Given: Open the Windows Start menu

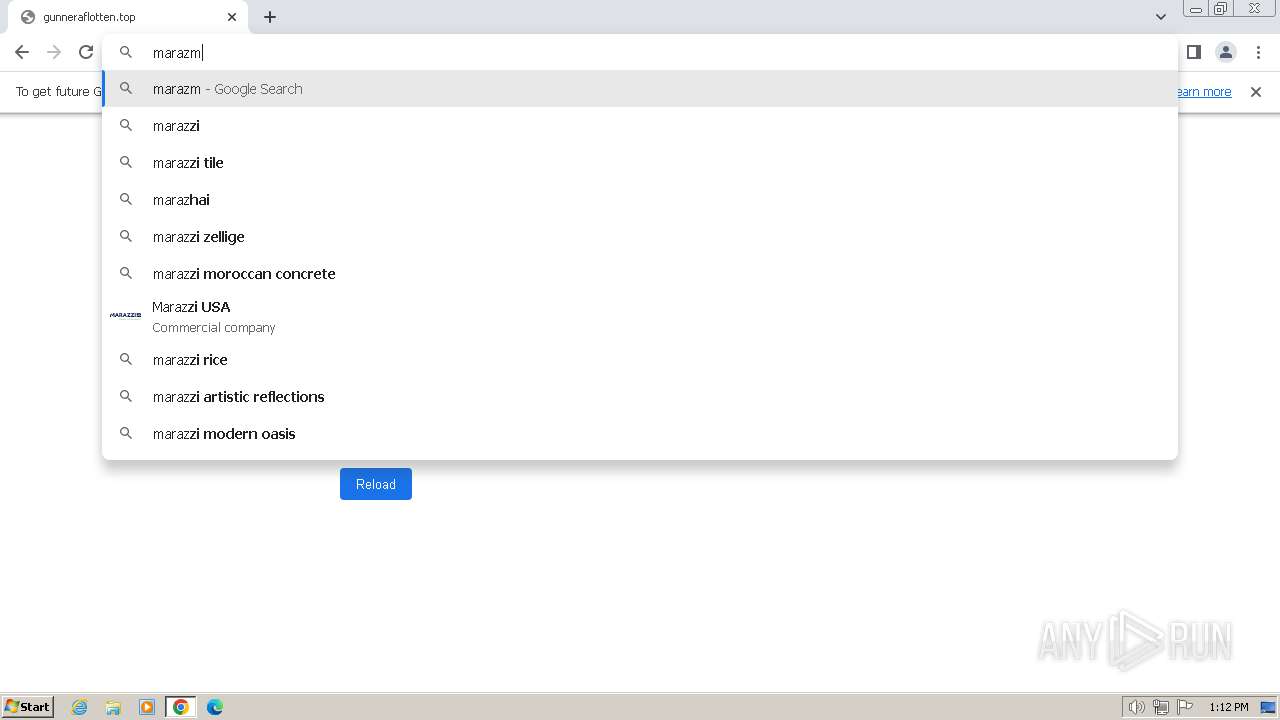Looking at the screenshot, I should coord(28,706).
